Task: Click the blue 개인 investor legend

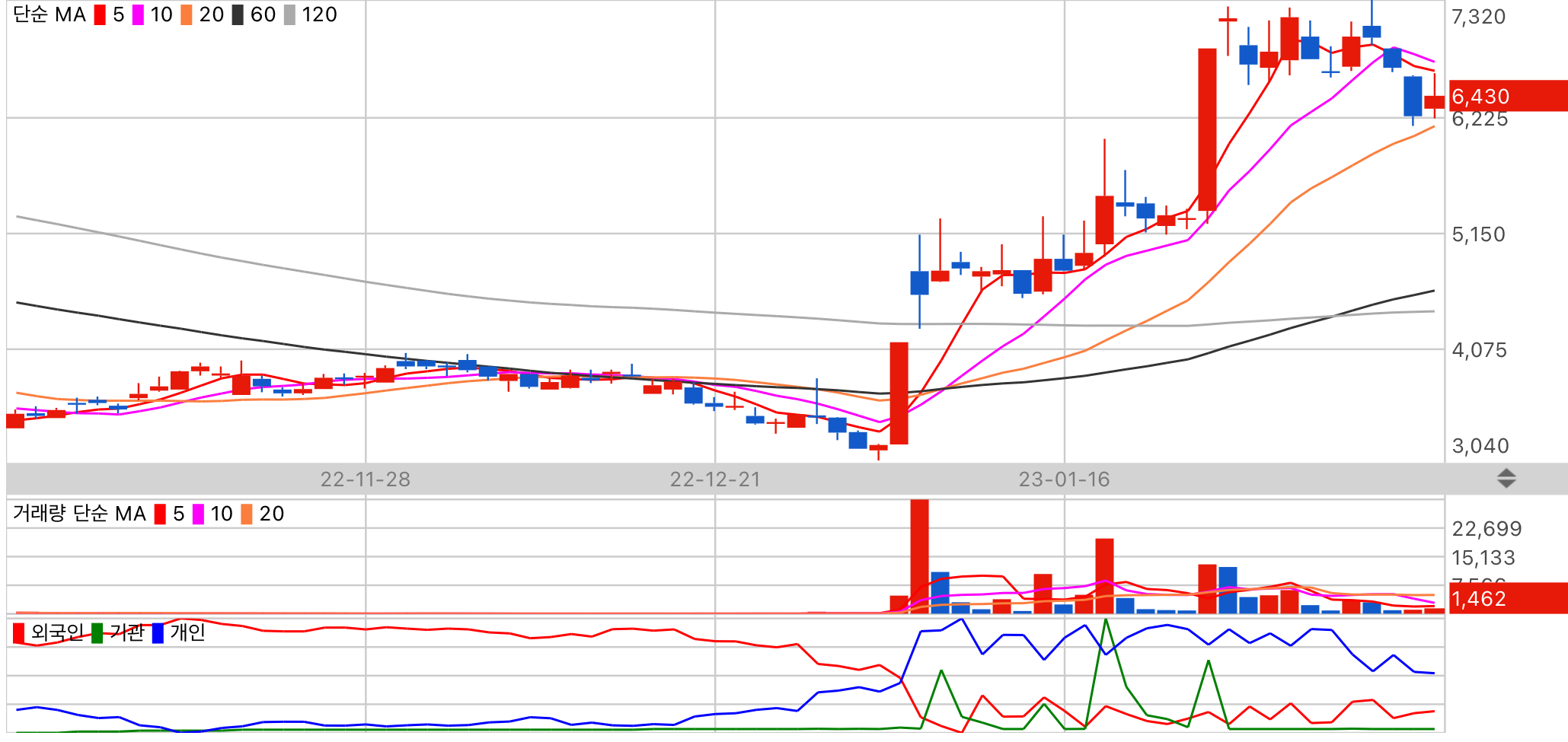Action: [x=179, y=633]
